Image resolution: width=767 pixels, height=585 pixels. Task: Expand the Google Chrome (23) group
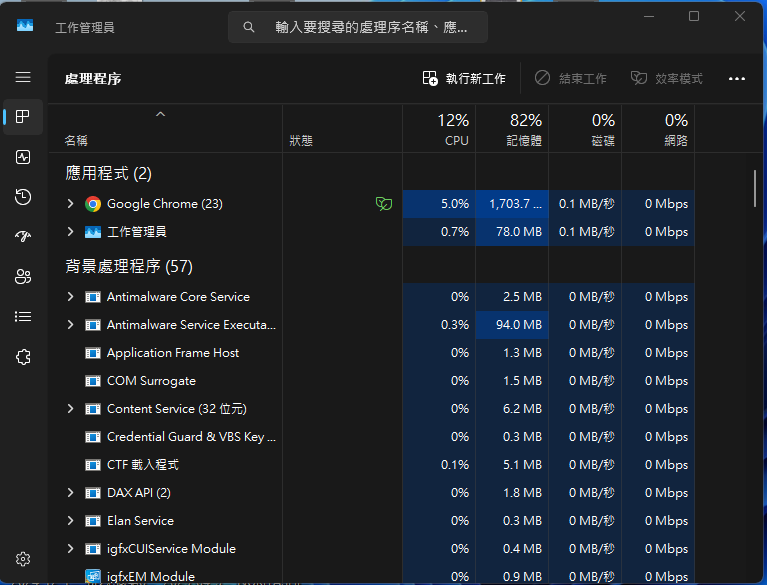70,203
